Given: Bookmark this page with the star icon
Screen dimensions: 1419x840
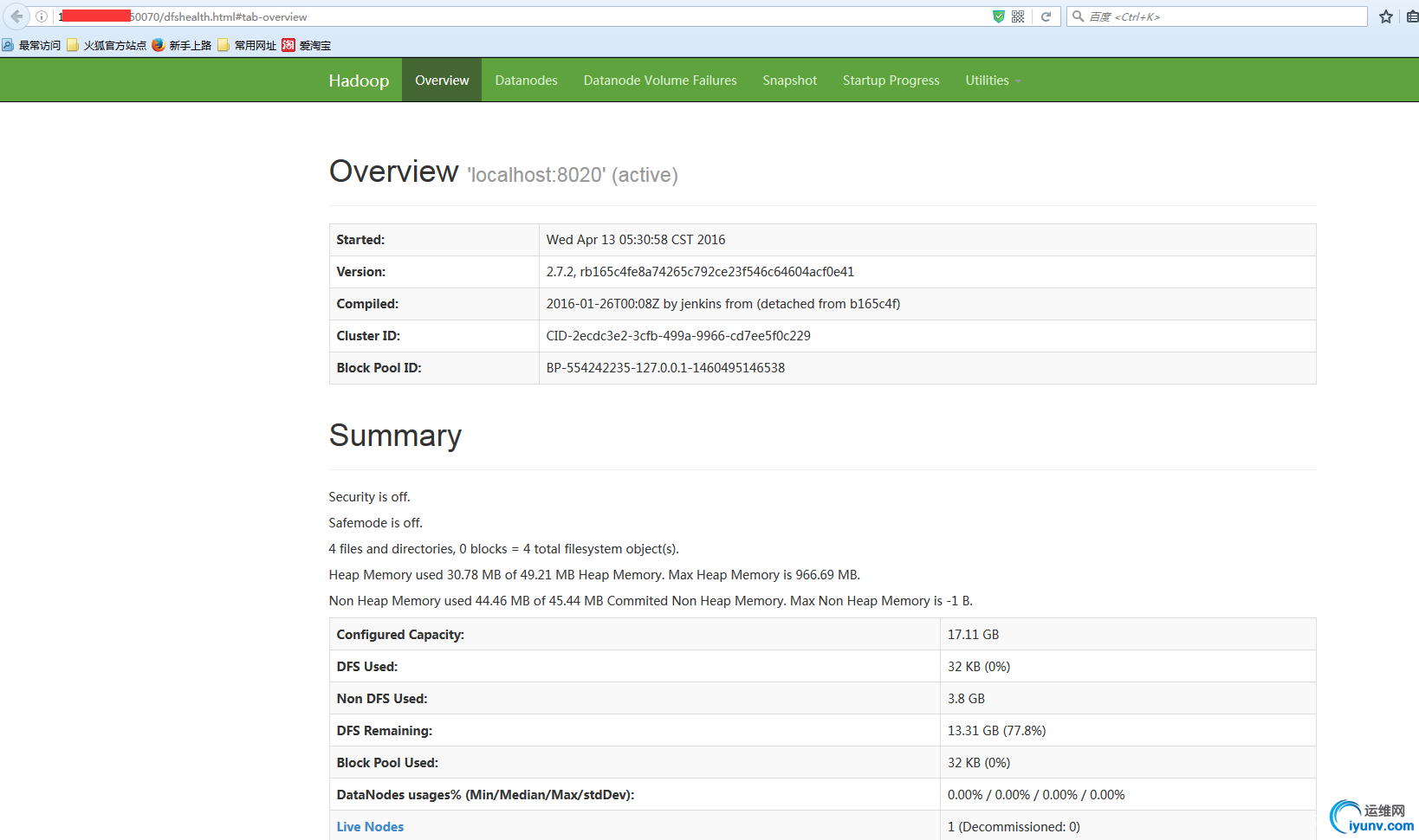Looking at the screenshot, I should pos(1386,16).
